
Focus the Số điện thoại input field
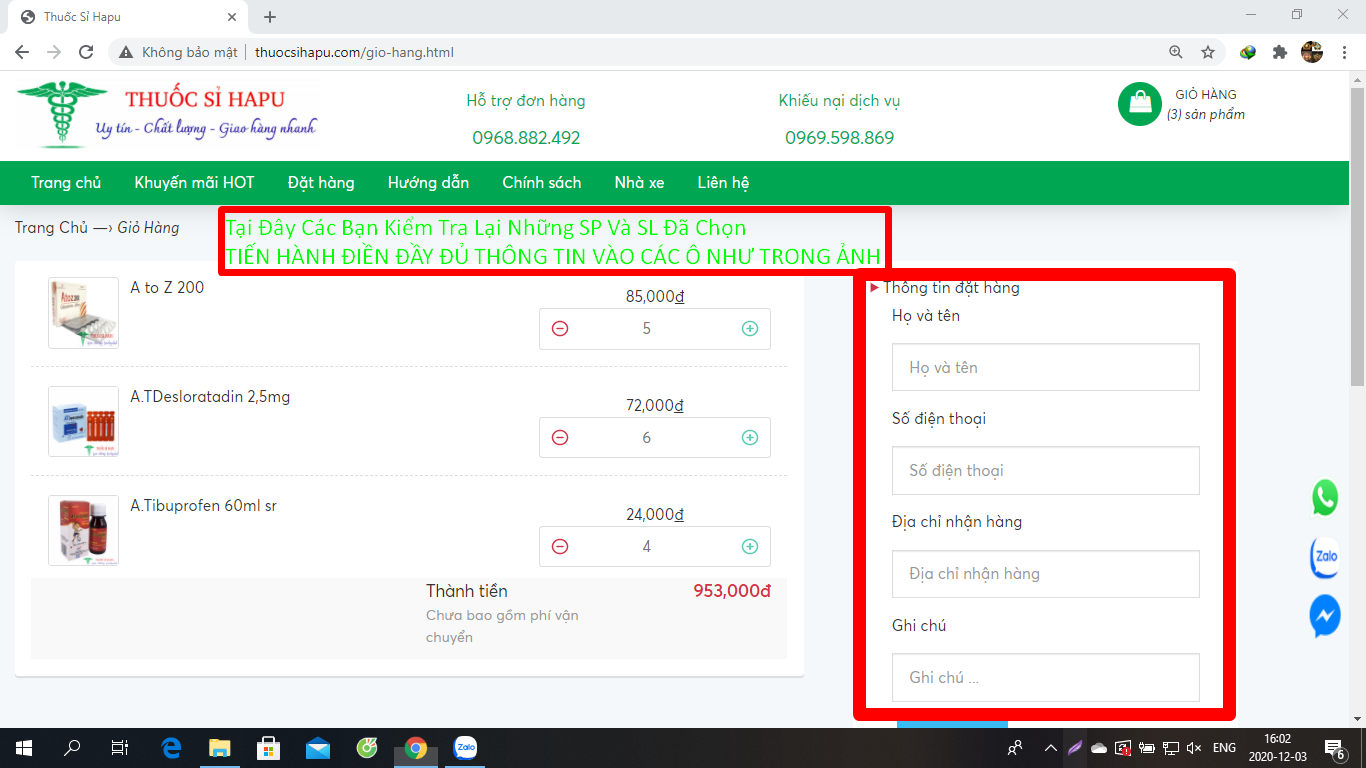[1045, 470]
